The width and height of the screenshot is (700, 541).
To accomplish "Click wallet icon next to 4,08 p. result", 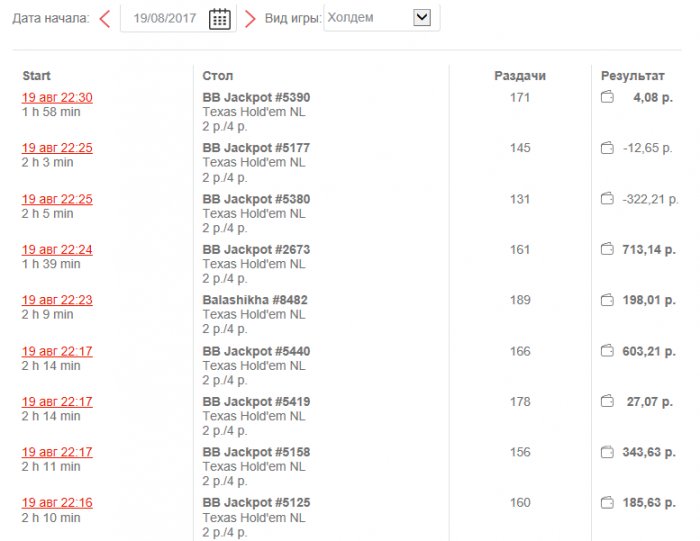I will pos(607,97).
